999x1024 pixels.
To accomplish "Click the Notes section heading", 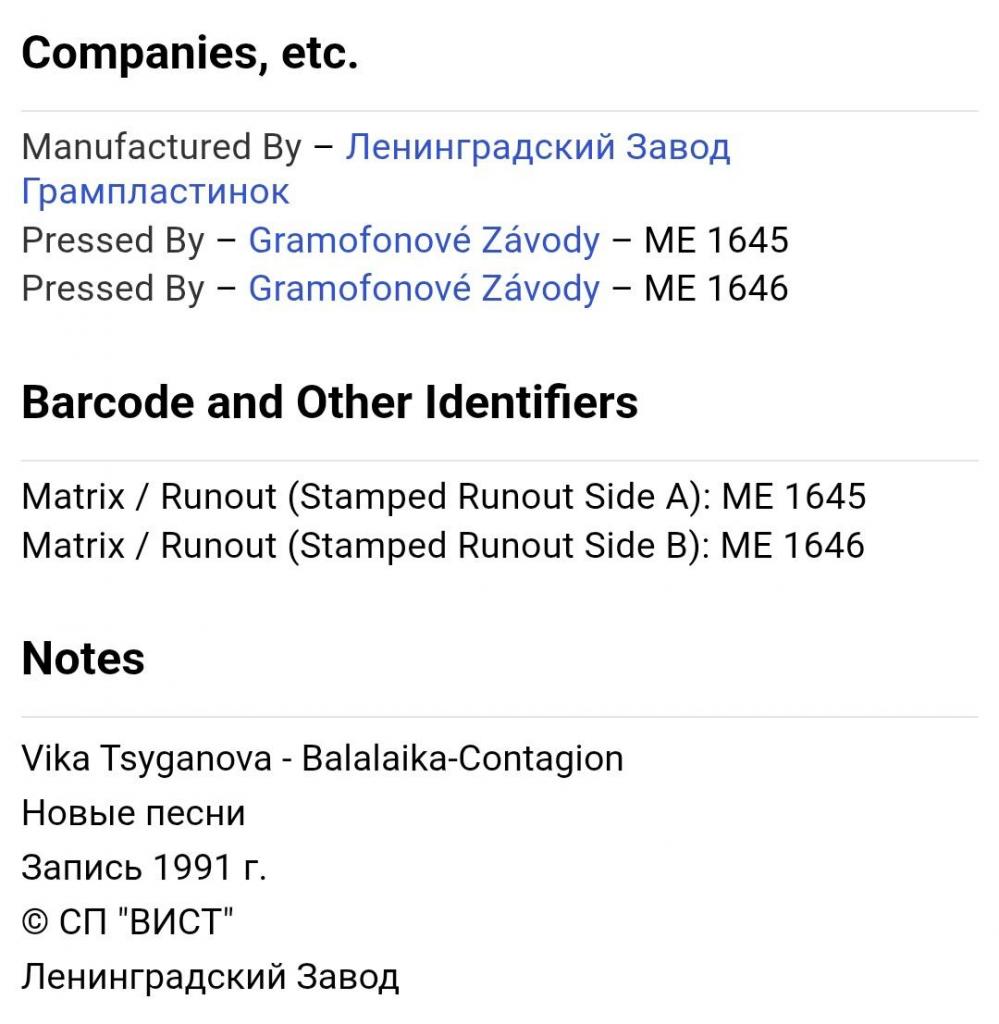I will pos(83,659).
